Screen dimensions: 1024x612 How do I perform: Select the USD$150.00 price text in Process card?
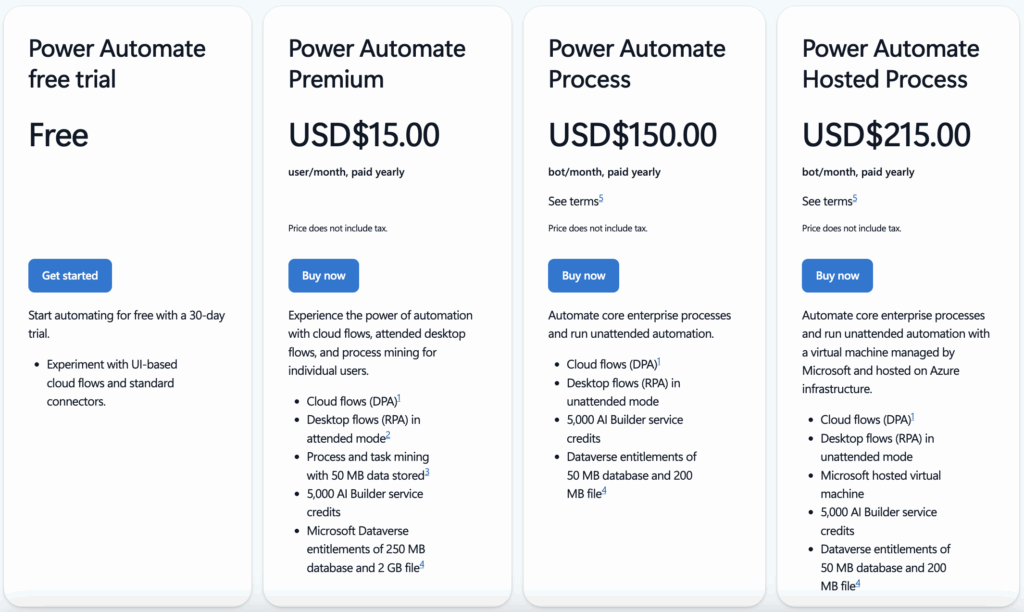[x=632, y=135]
